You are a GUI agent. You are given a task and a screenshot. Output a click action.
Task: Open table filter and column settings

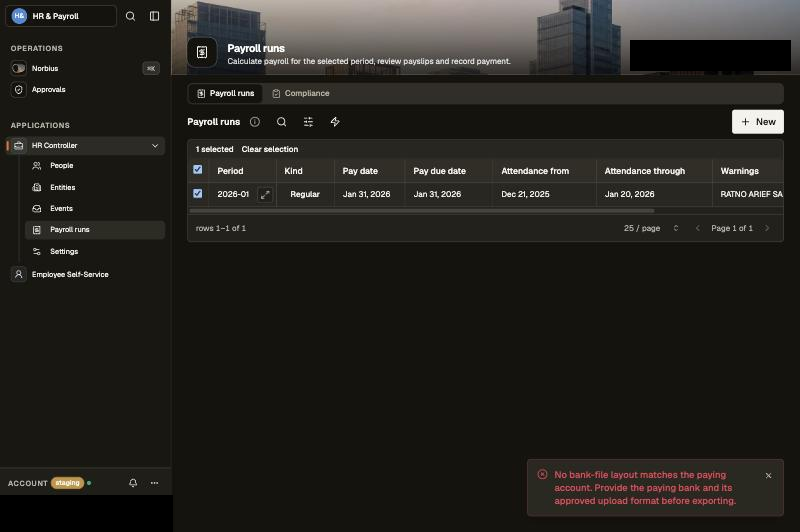click(308, 122)
